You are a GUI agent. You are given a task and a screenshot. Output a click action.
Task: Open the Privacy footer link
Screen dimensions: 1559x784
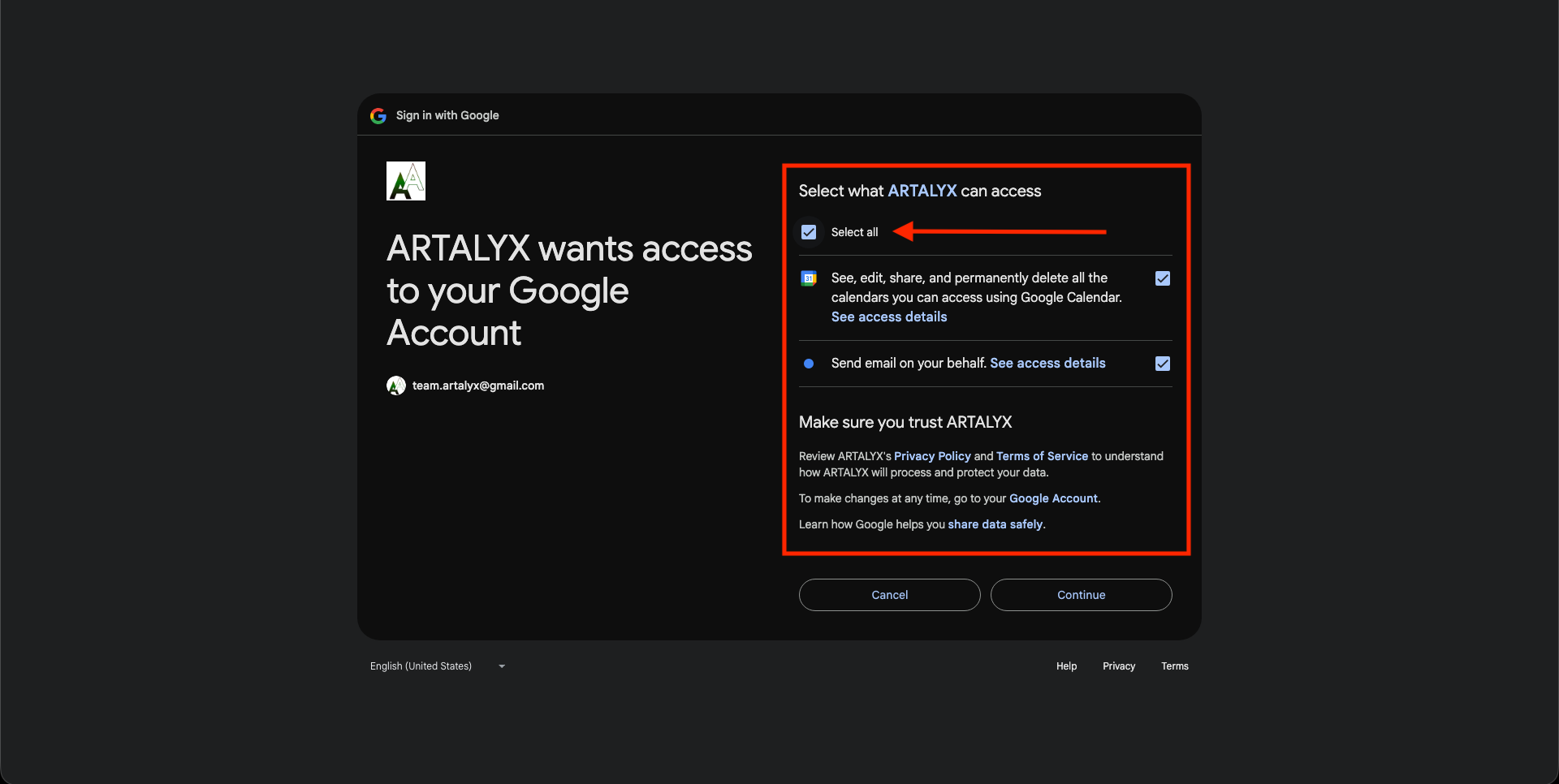1119,666
